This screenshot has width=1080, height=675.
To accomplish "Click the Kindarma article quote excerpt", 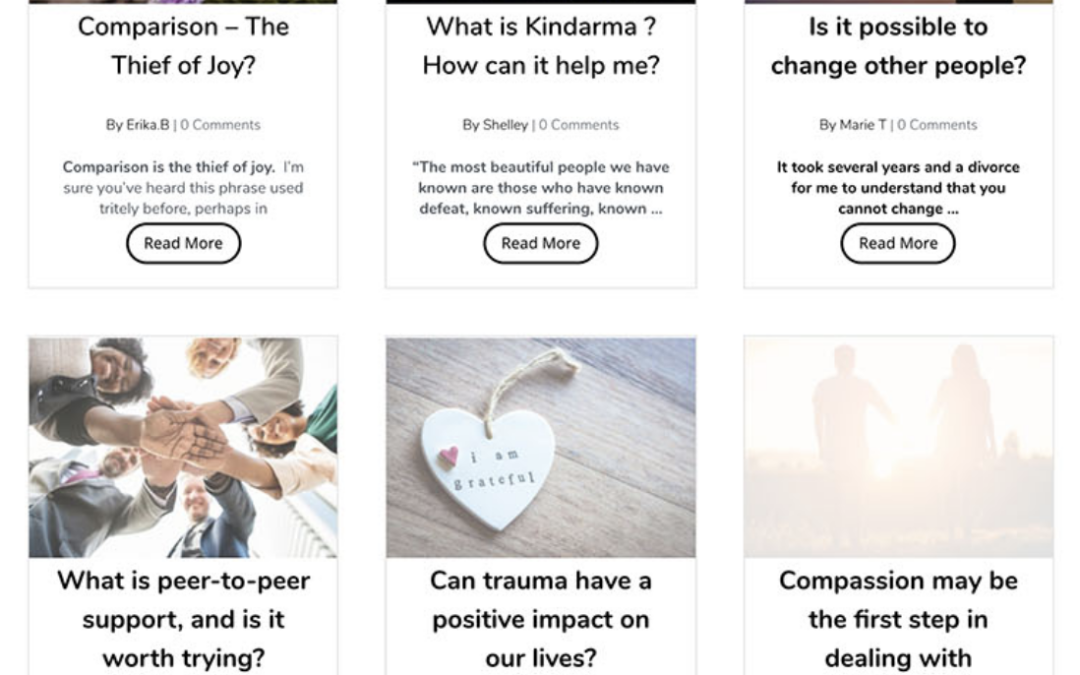I will tap(540, 188).
